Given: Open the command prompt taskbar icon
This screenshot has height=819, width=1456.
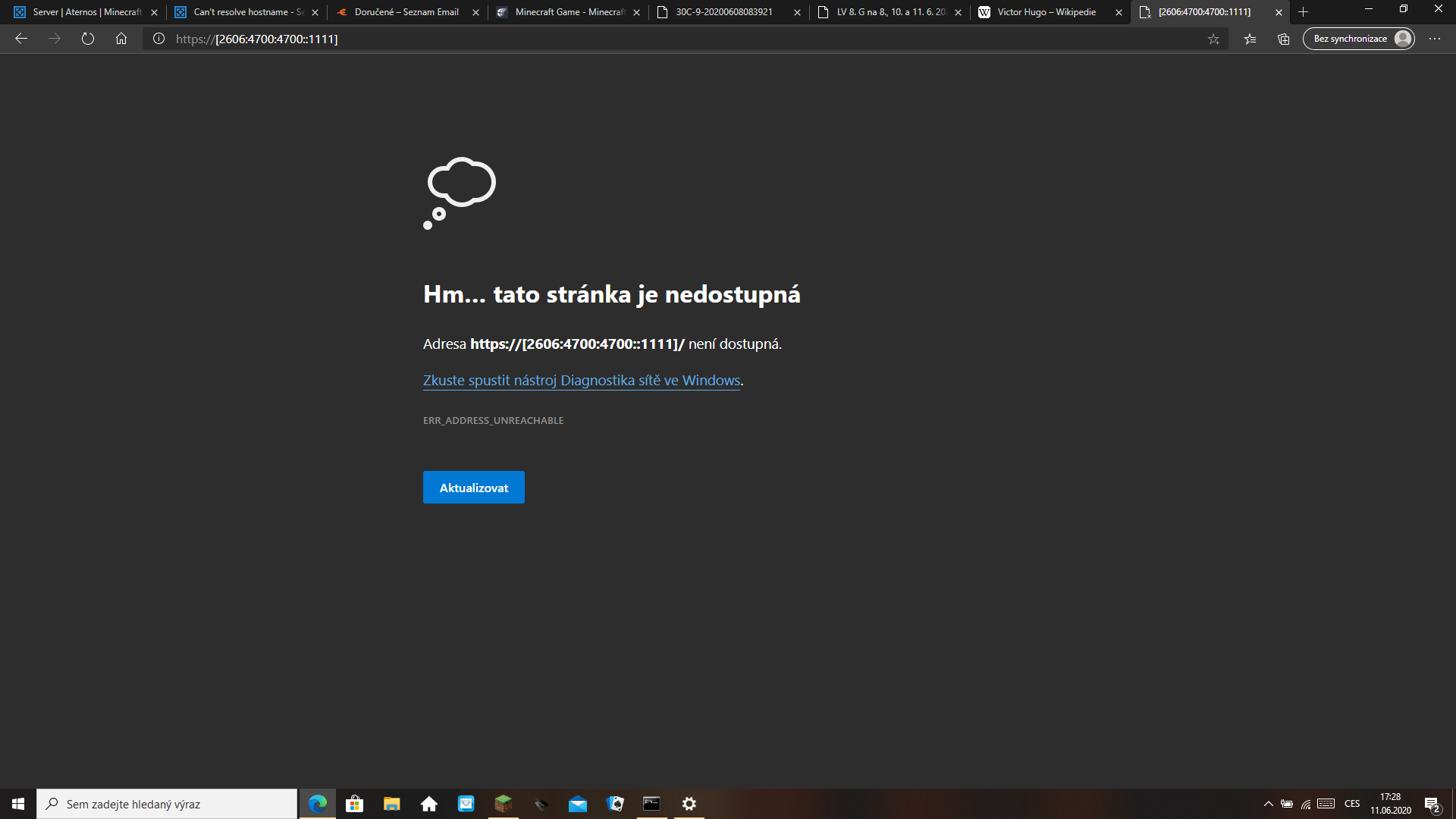Looking at the screenshot, I should tap(652, 804).
